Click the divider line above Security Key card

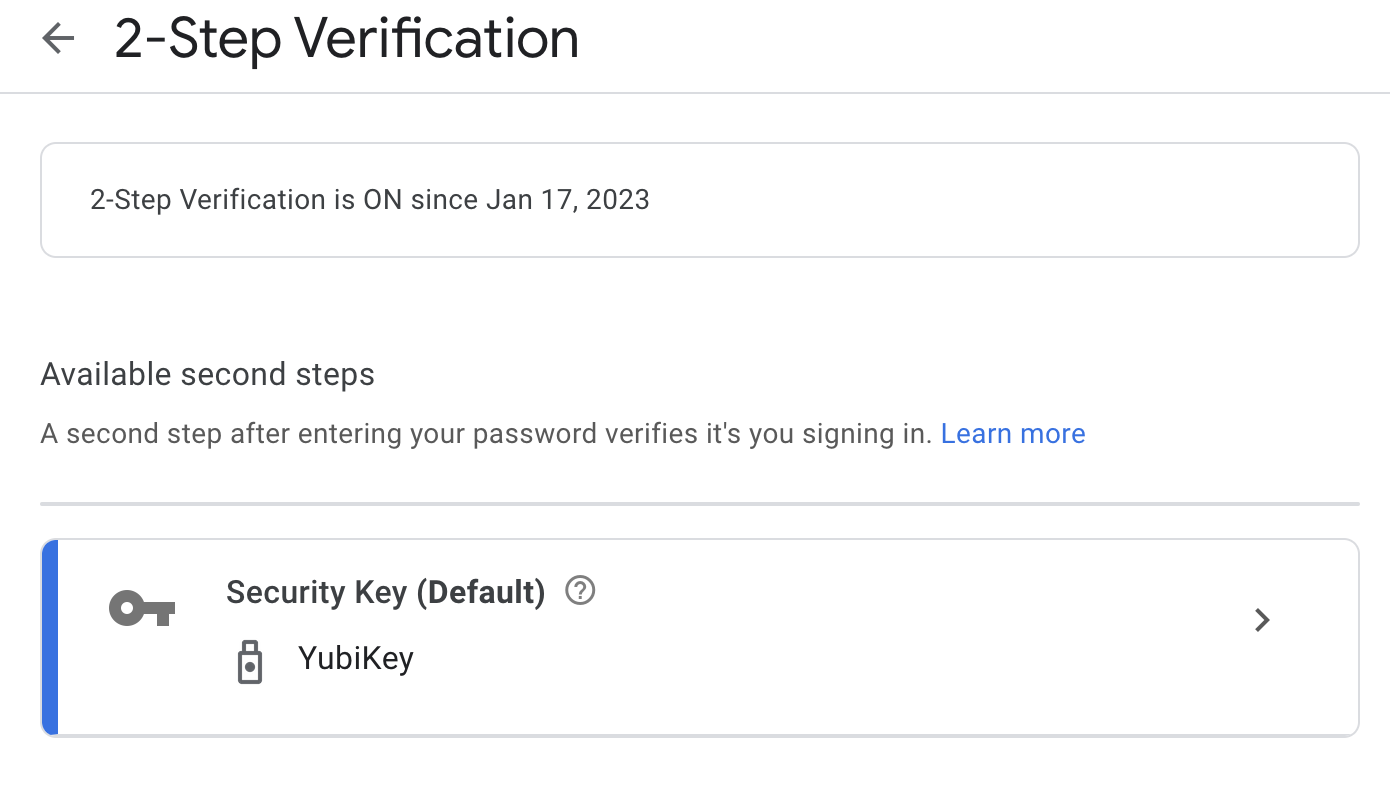(x=700, y=503)
